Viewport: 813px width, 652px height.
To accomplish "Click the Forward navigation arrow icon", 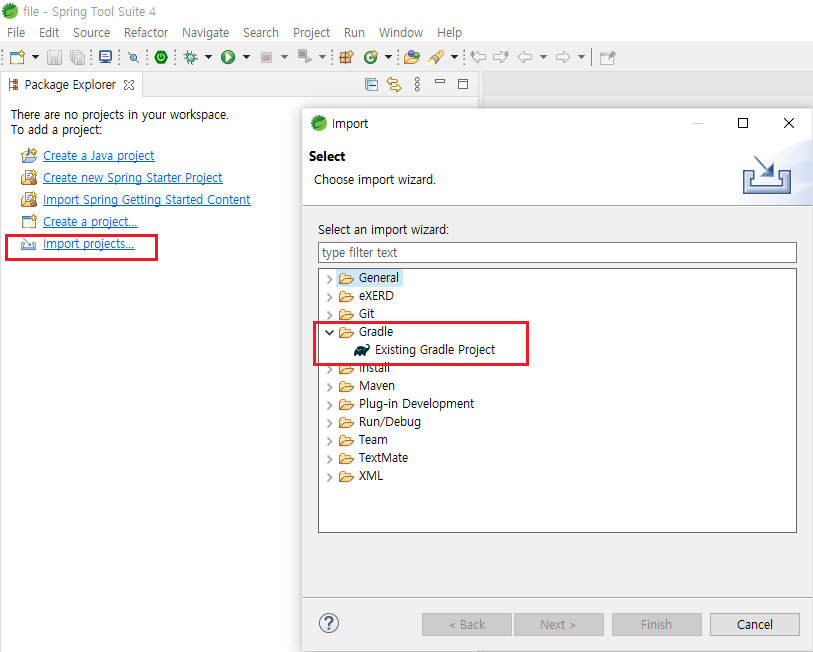I will [563, 57].
